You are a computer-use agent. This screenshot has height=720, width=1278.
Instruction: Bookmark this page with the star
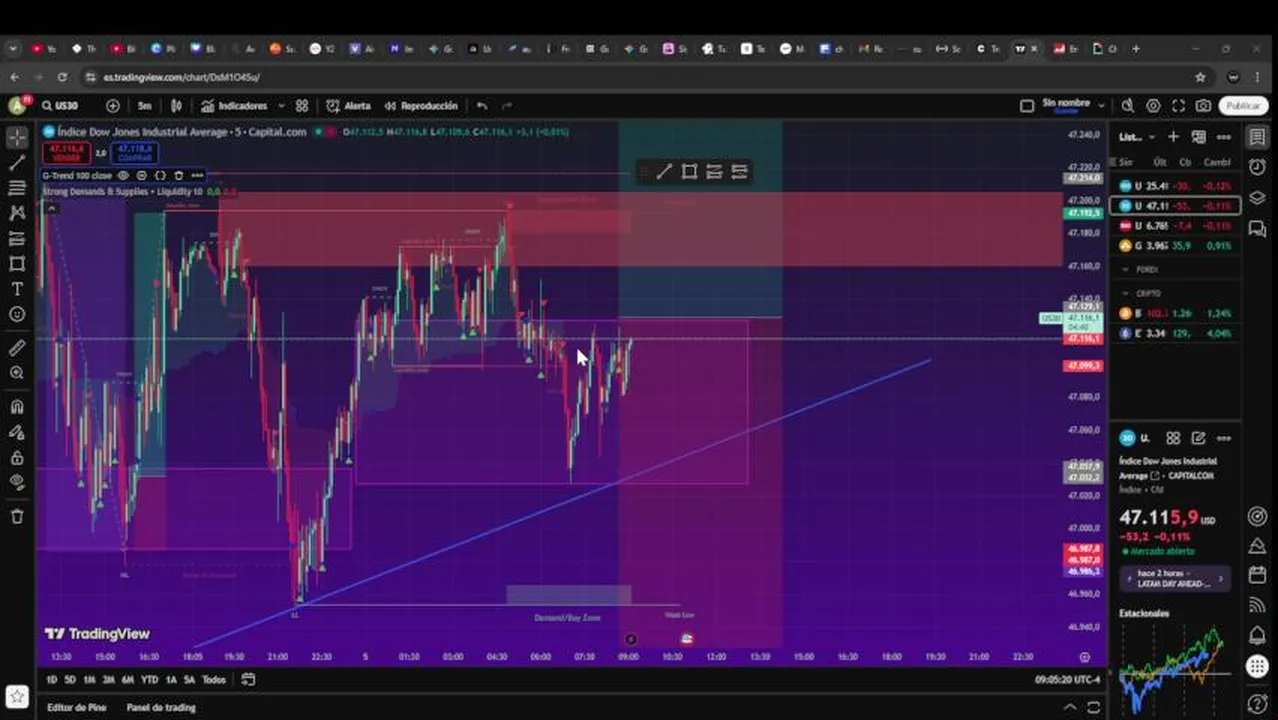pos(1200,77)
